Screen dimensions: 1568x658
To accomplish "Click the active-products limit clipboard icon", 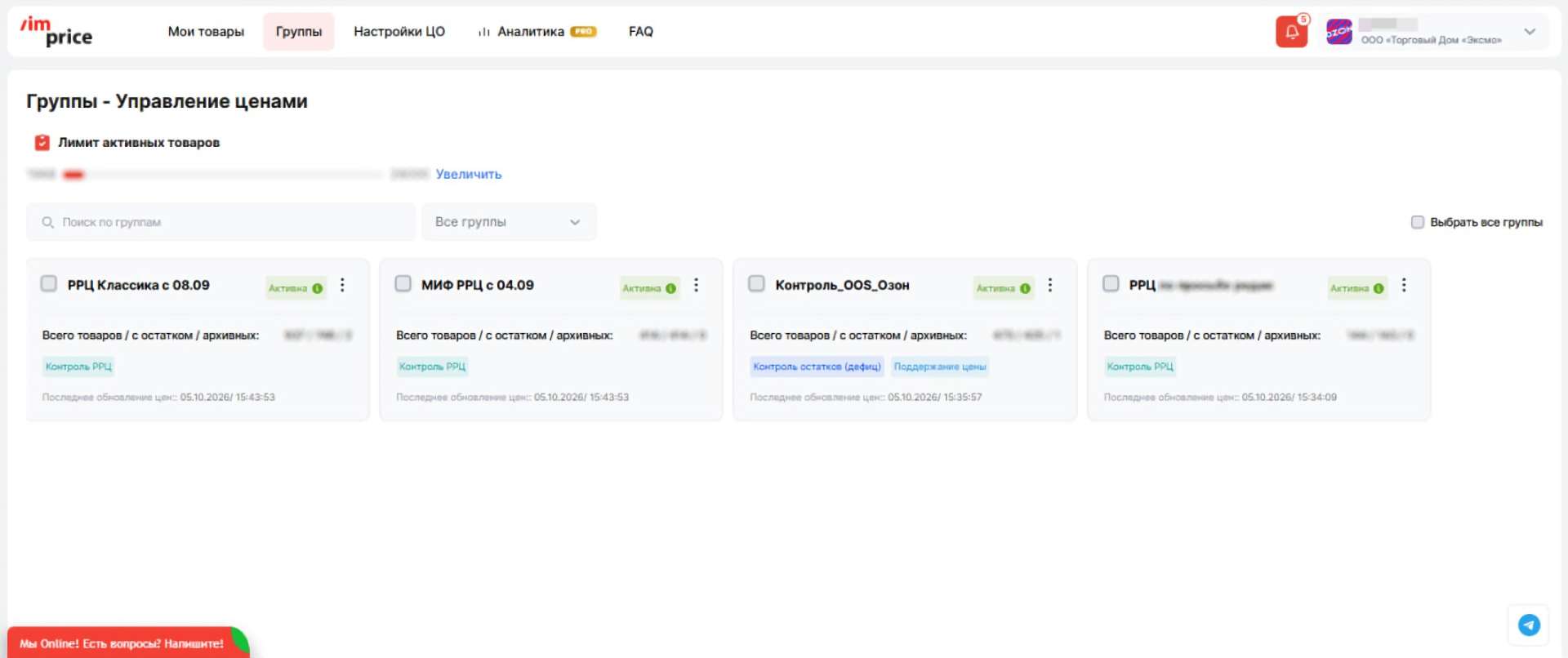I will [42, 143].
